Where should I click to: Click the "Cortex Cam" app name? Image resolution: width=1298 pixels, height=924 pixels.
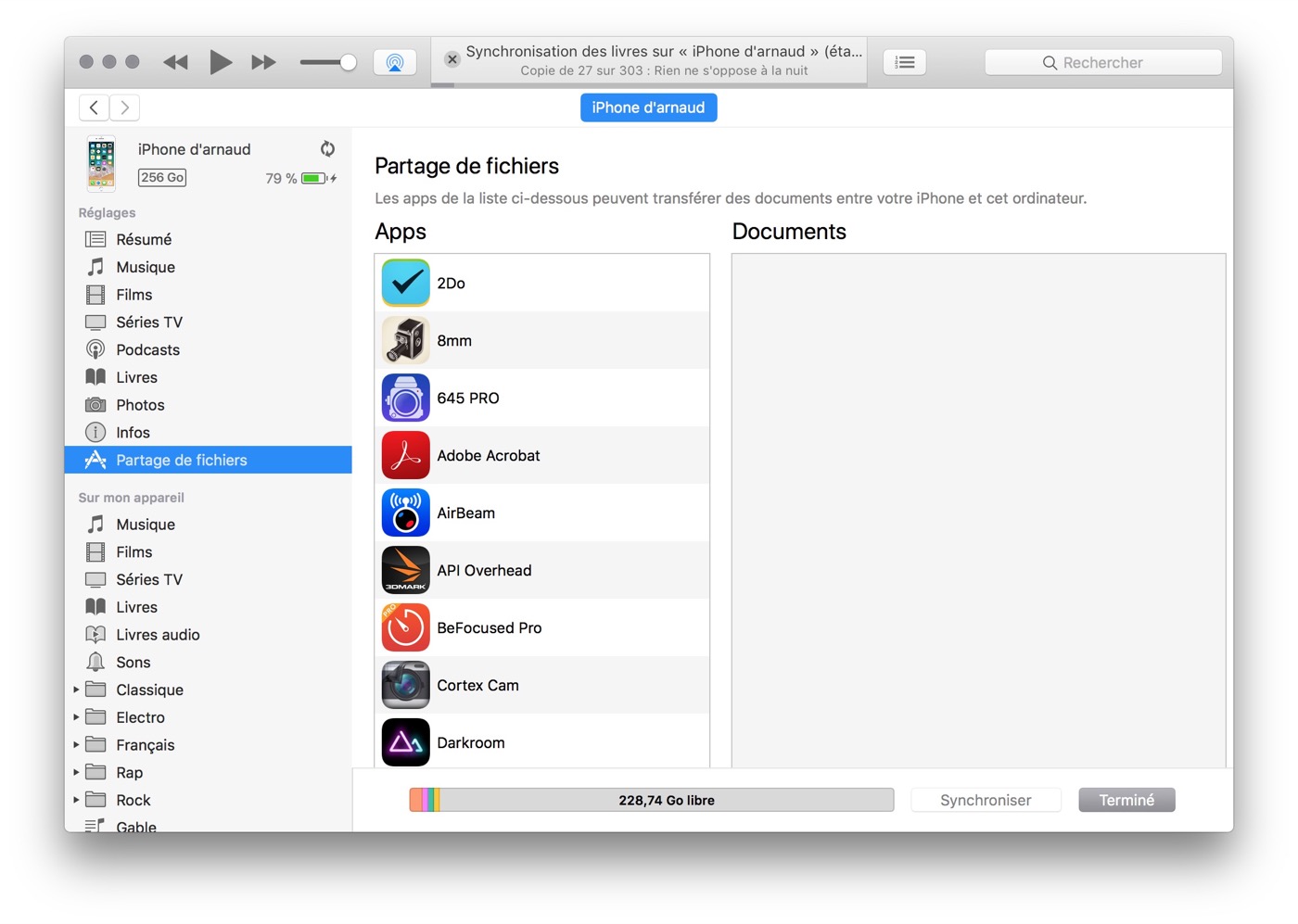478,685
